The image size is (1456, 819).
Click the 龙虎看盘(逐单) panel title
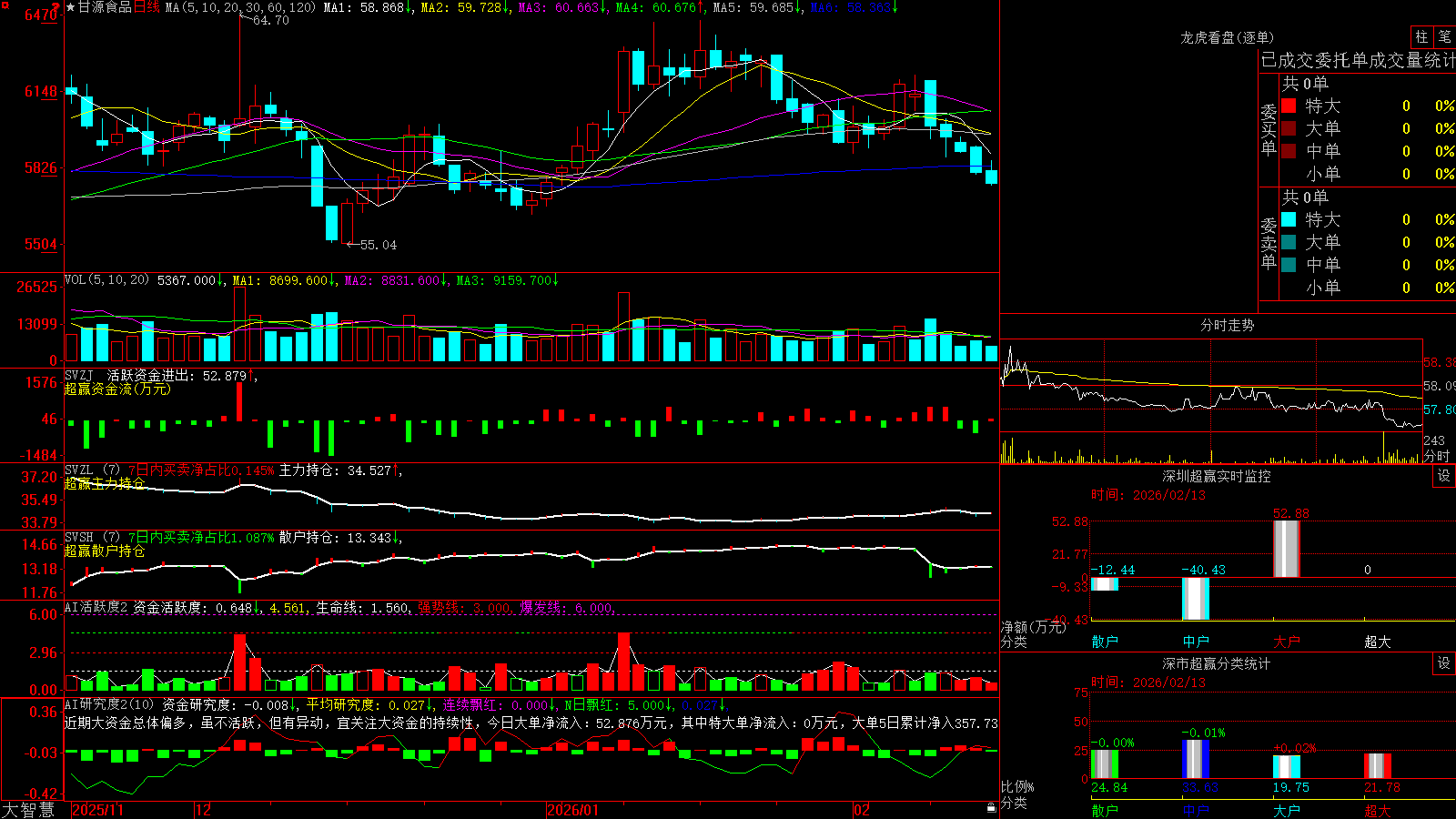[x=1227, y=37]
